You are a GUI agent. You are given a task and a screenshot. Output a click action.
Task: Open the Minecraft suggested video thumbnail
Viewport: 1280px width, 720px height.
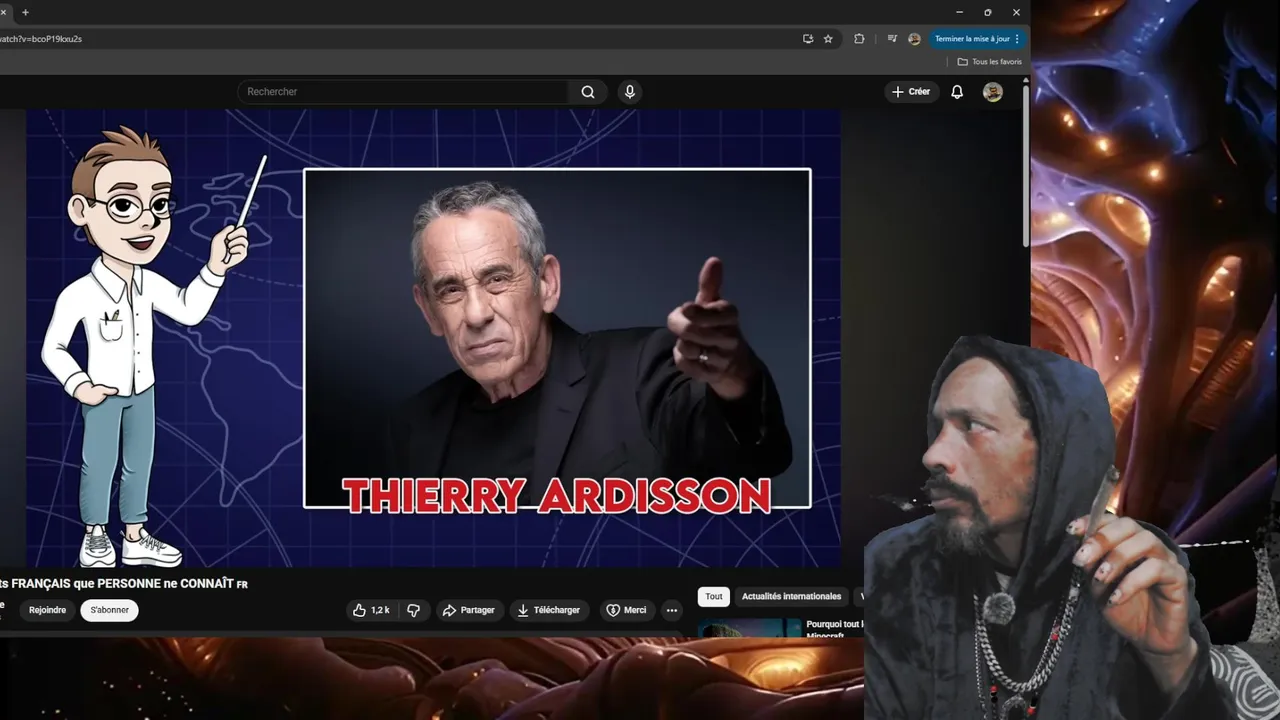pos(751,628)
